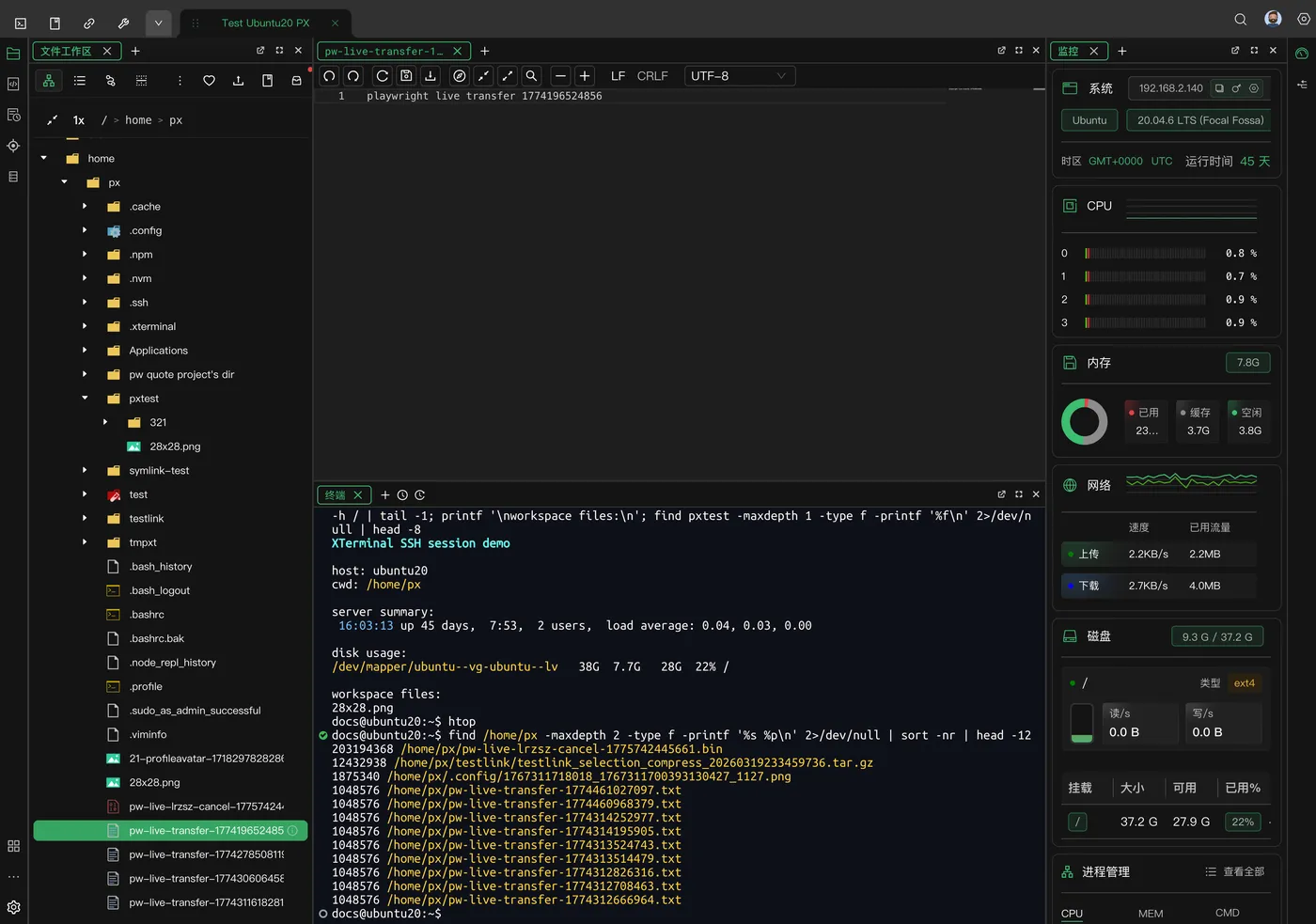Image resolution: width=1316 pixels, height=924 pixels.
Task: Click the memory usage ring chart
Action: (x=1085, y=422)
